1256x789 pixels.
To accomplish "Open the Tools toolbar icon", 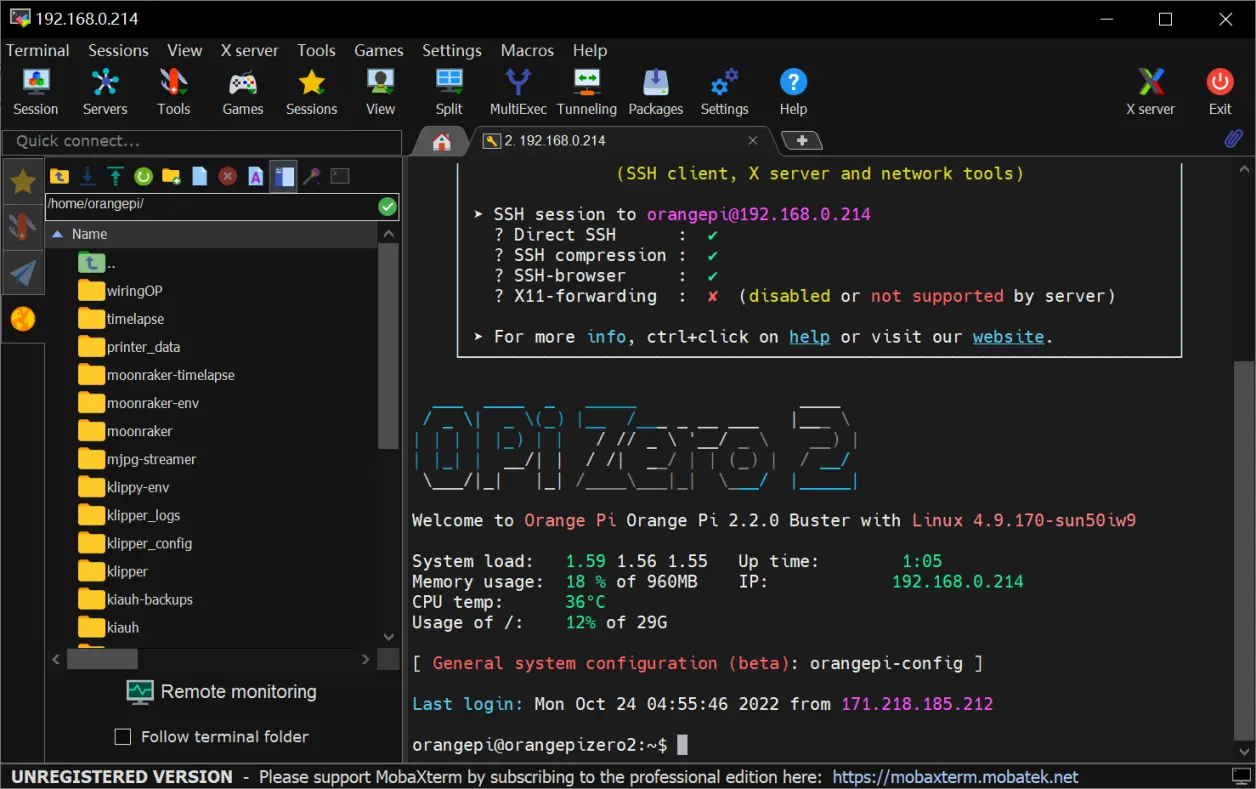I will click(173, 91).
